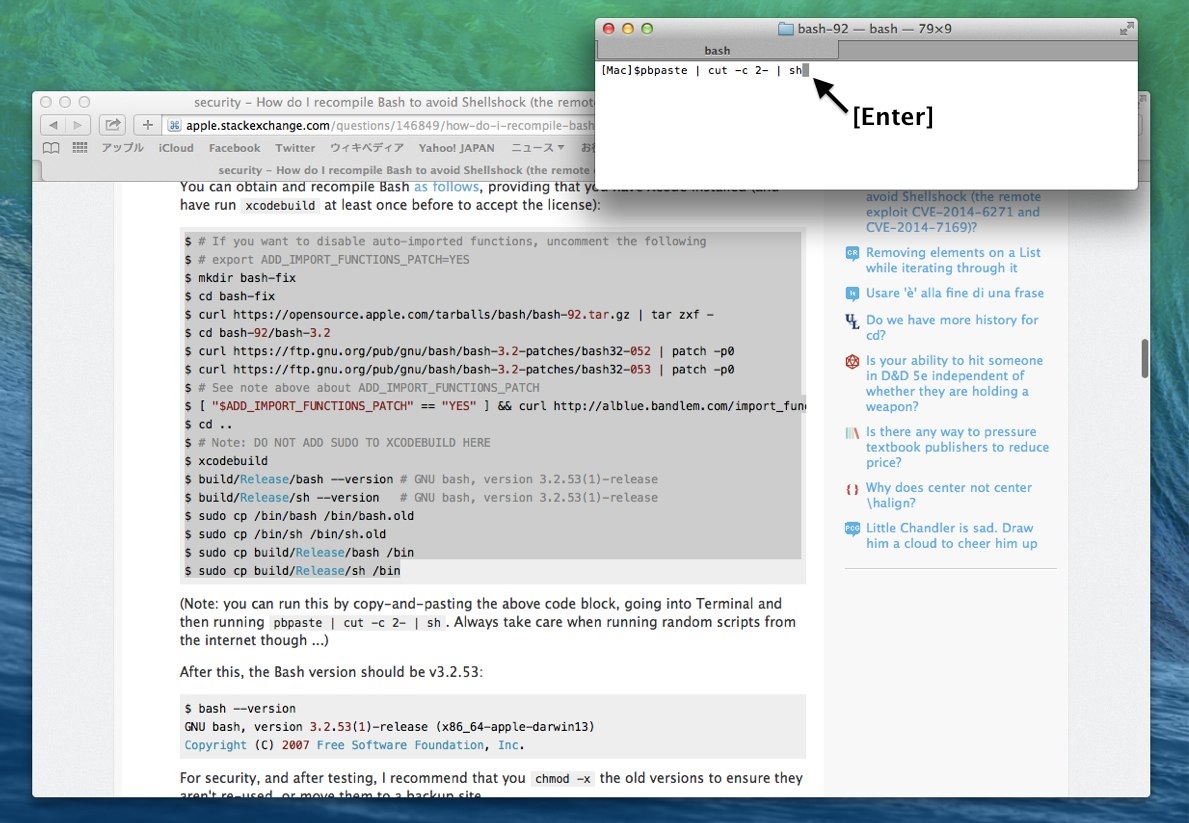The width and height of the screenshot is (1189, 823).
Task: Click Italian site icon beside Usare link
Action: 852,294
